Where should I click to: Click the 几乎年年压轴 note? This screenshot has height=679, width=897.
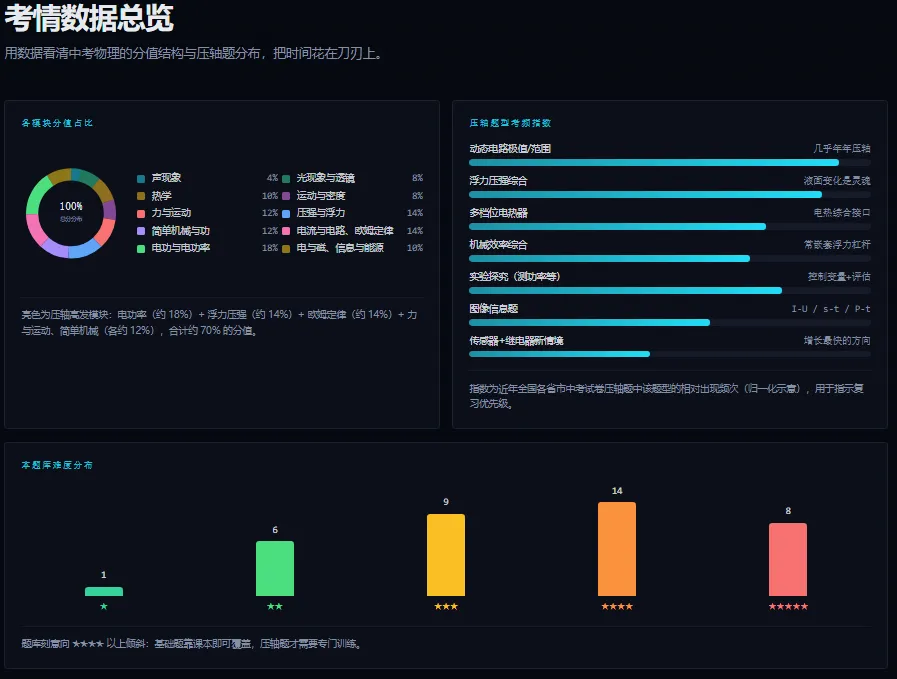click(x=842, y=148)
